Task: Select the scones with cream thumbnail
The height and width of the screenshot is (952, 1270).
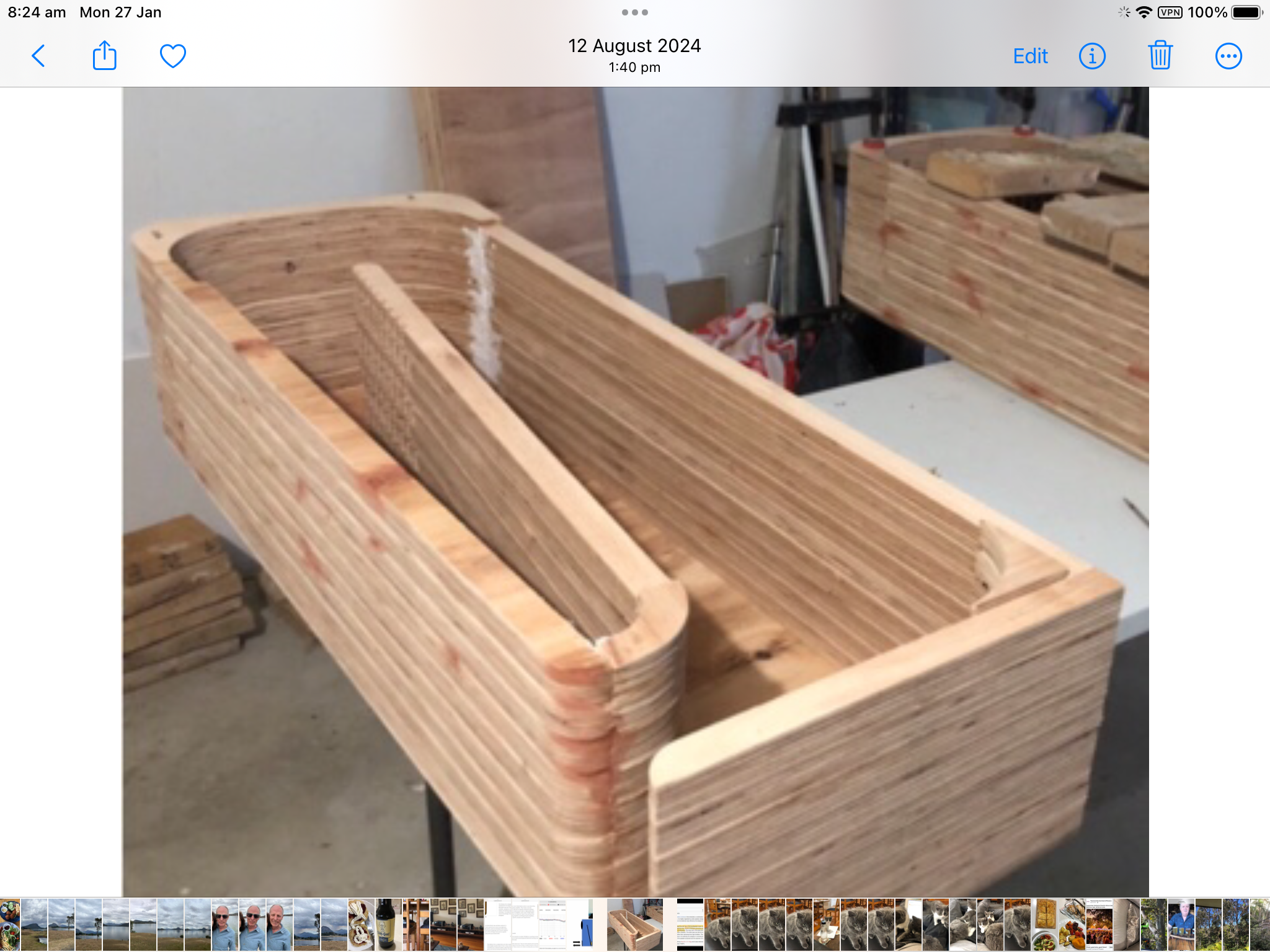Action: point(361,925)
